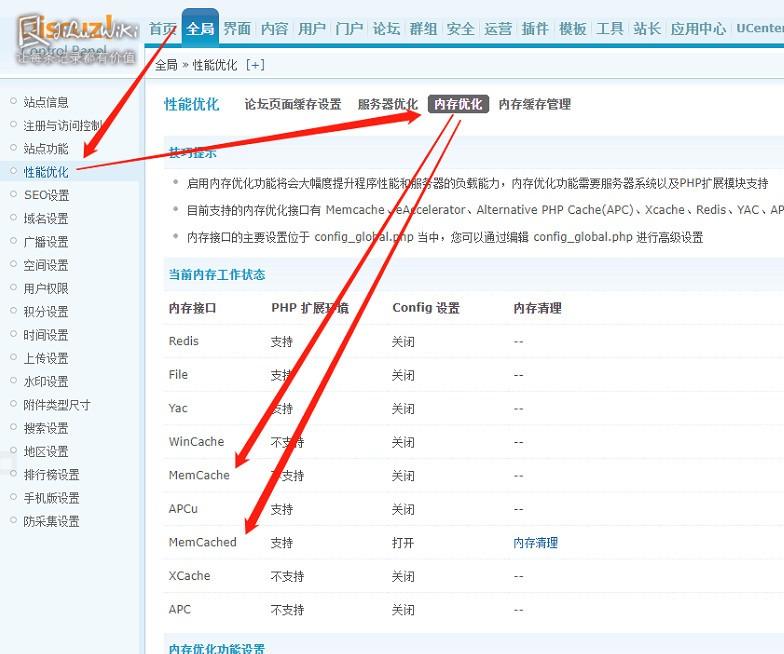Switch to 内存缓存管理 tab
This screenshot has height=654, width=784.
[x=534, y=104]
